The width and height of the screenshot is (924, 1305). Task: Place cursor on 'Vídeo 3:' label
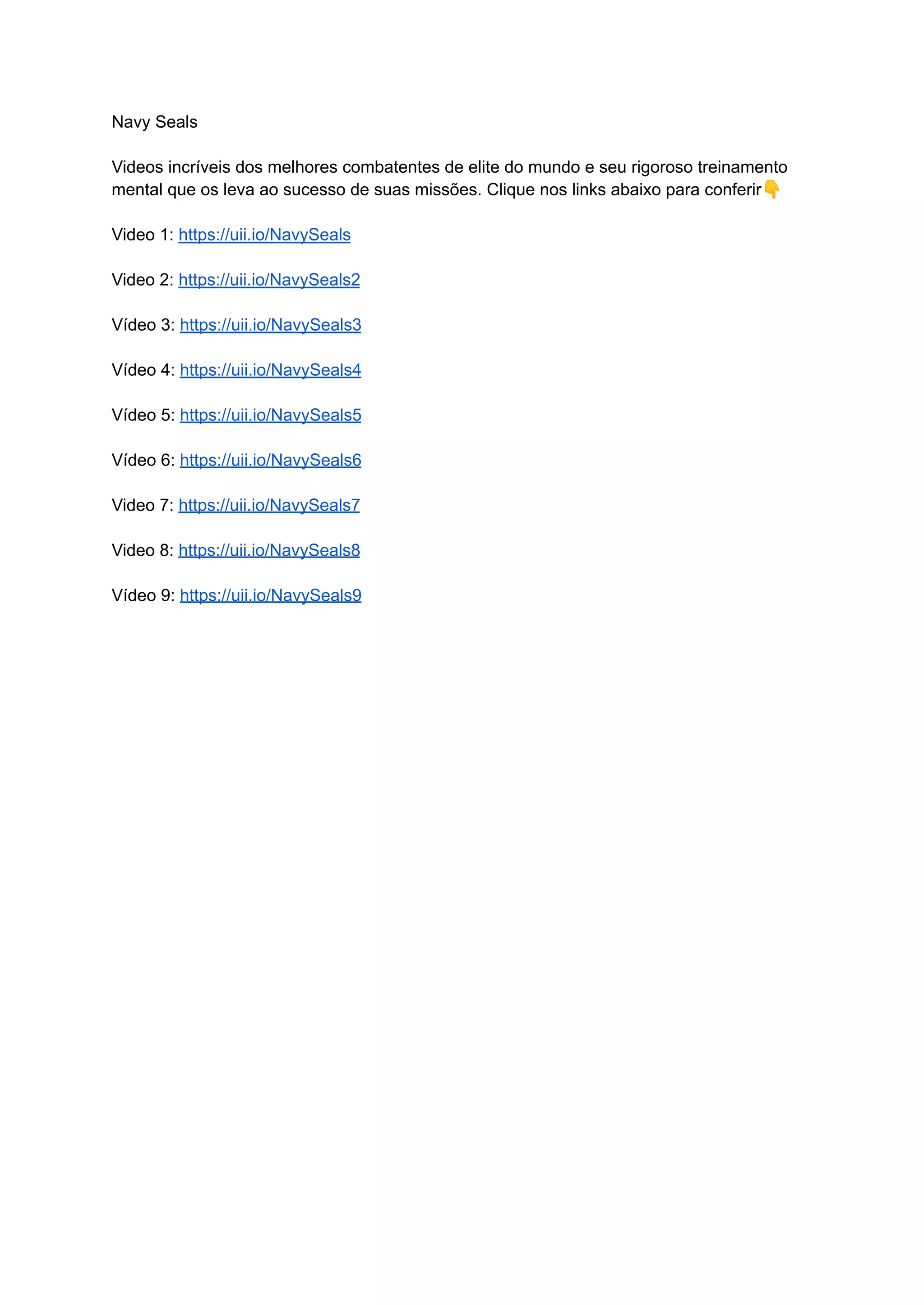click(x=143, y=324)
